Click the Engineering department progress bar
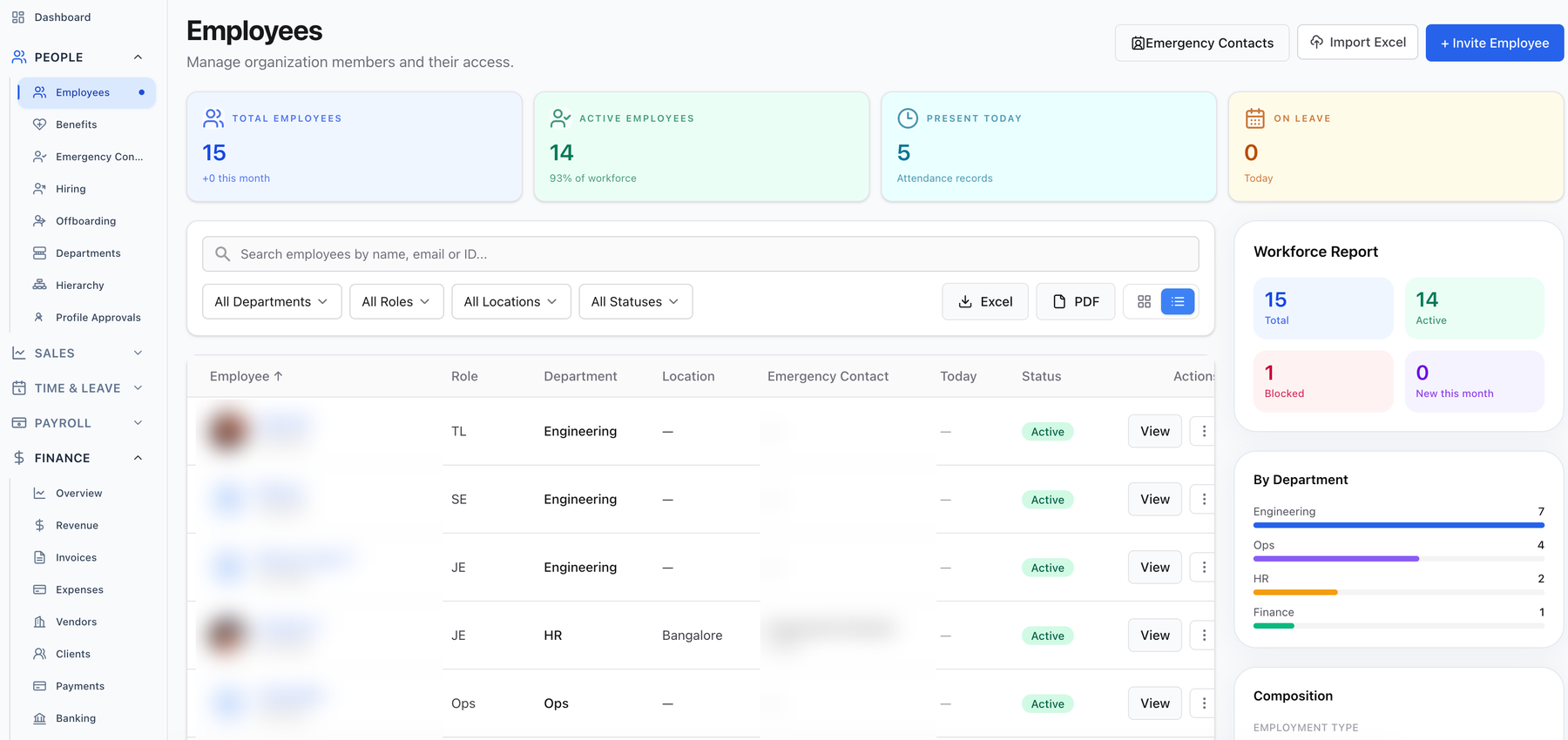Viewport: 1568px width, 740px height. (x=1399, y=525)
